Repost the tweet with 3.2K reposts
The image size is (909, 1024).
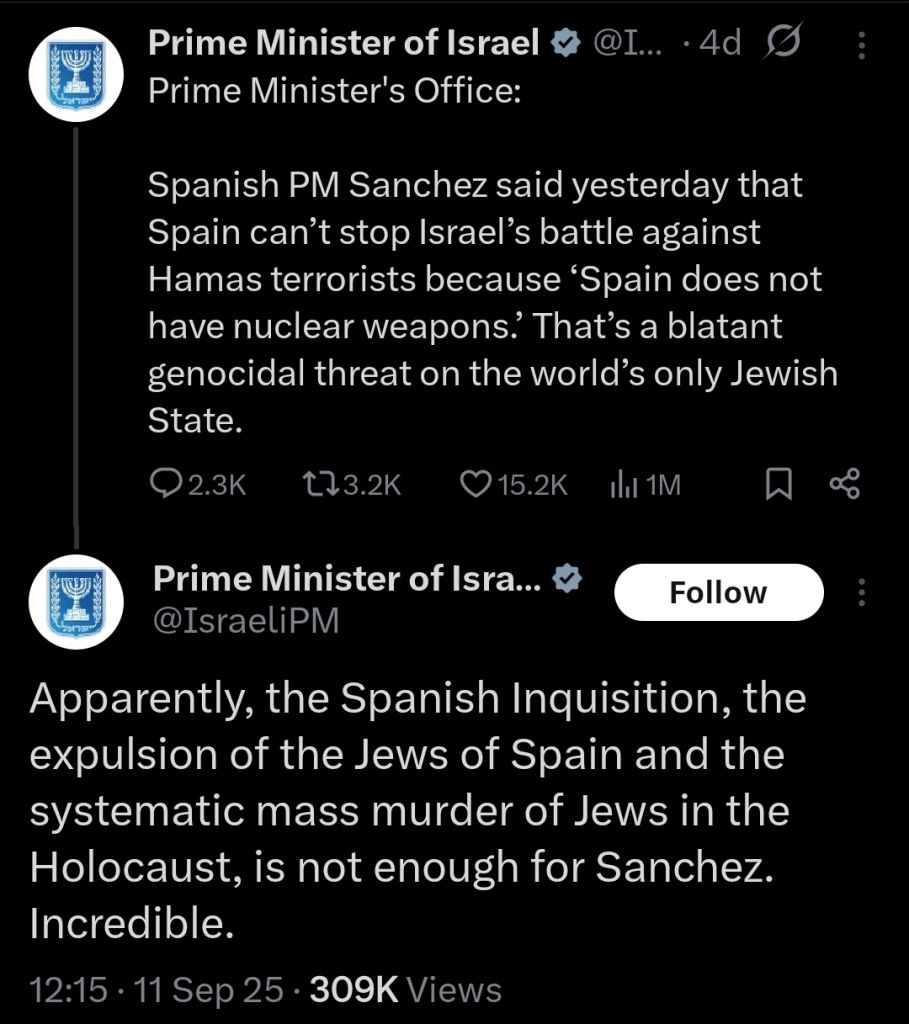click(320, 485)
